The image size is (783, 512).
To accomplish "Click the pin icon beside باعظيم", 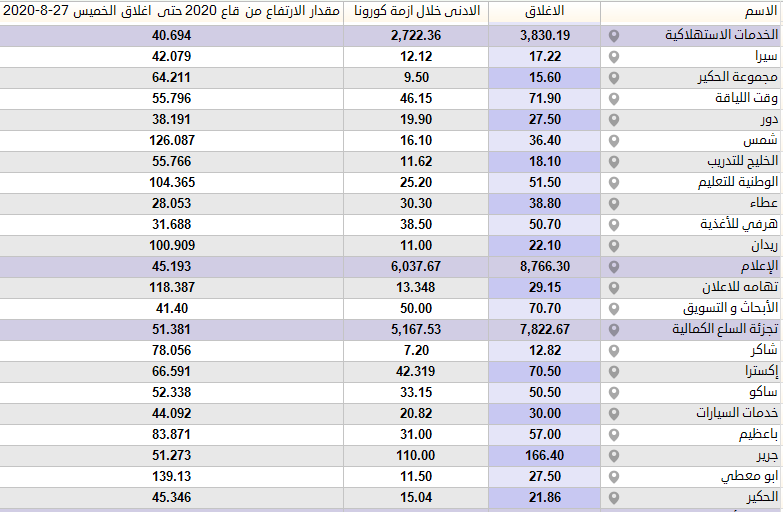I will click(x=614, y=435).
